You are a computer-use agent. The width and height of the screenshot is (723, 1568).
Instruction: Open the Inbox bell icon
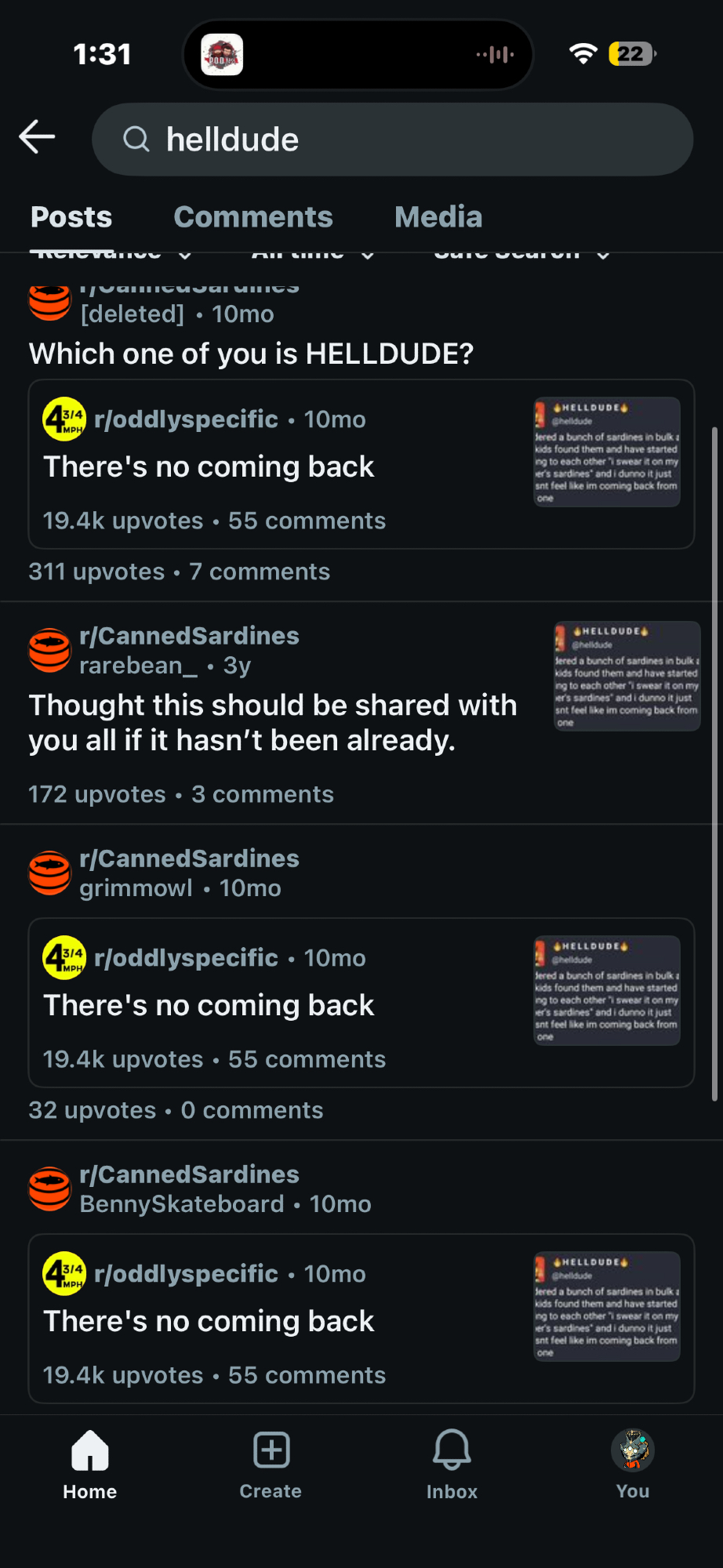[x=452, y=1450]
